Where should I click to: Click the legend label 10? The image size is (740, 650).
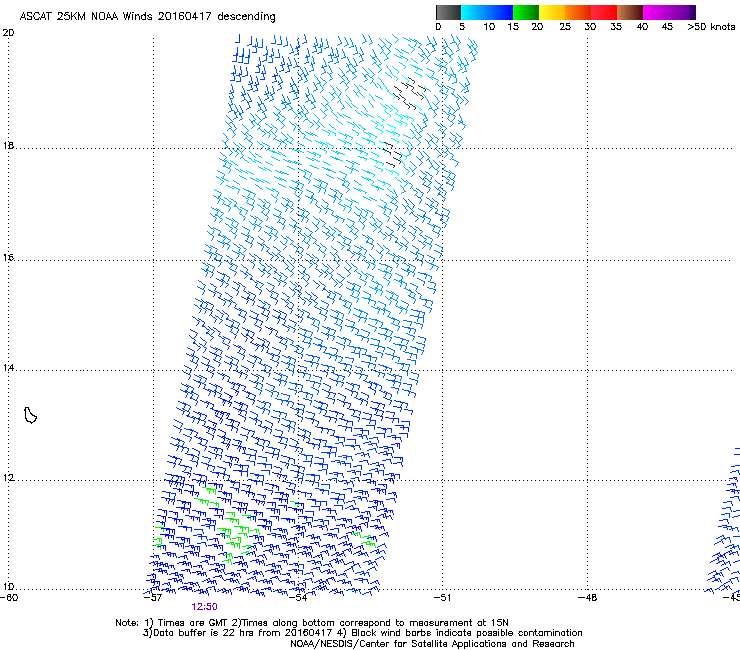click(489, 27)
